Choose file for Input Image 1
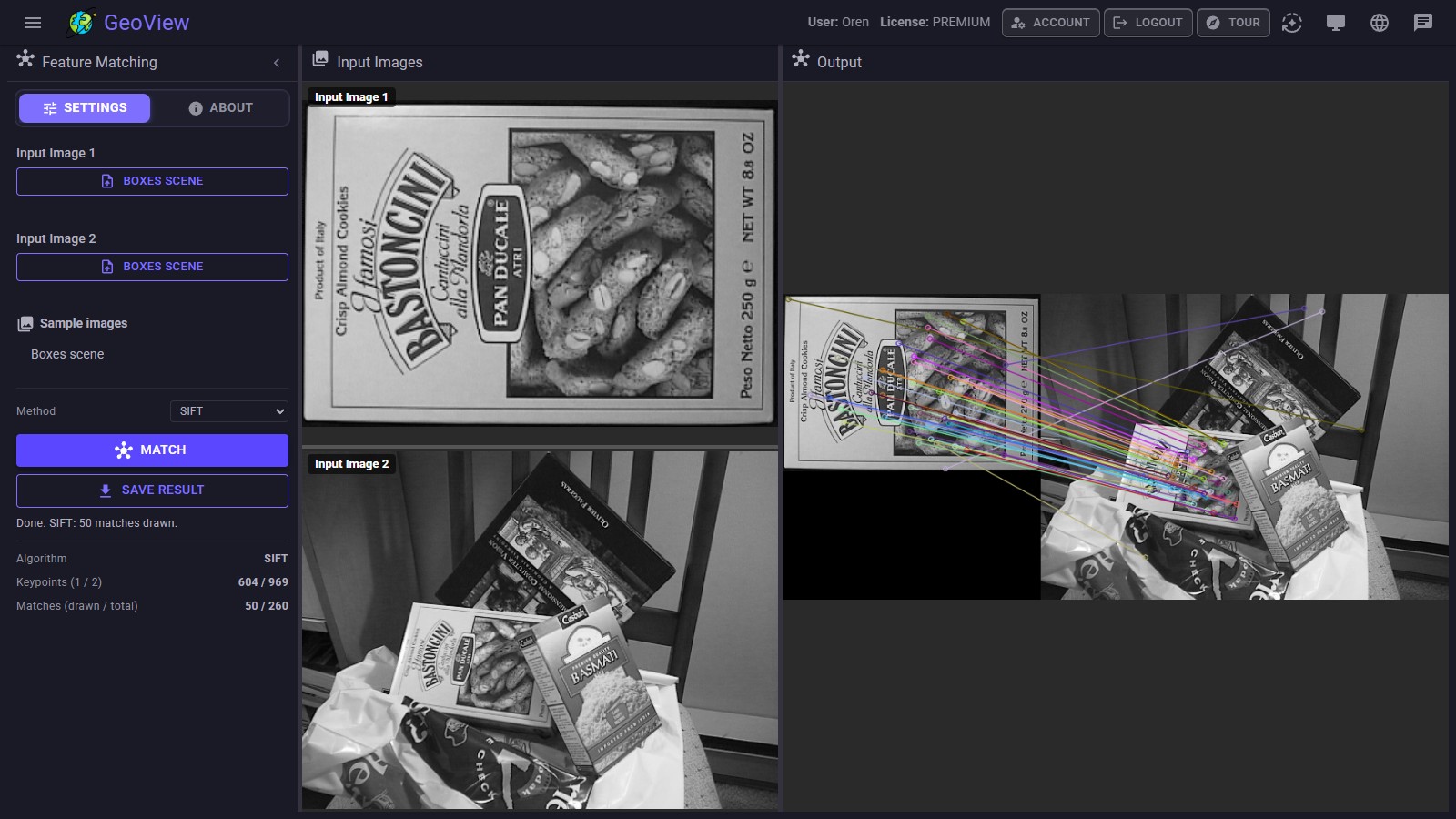 tap(152, 181)
